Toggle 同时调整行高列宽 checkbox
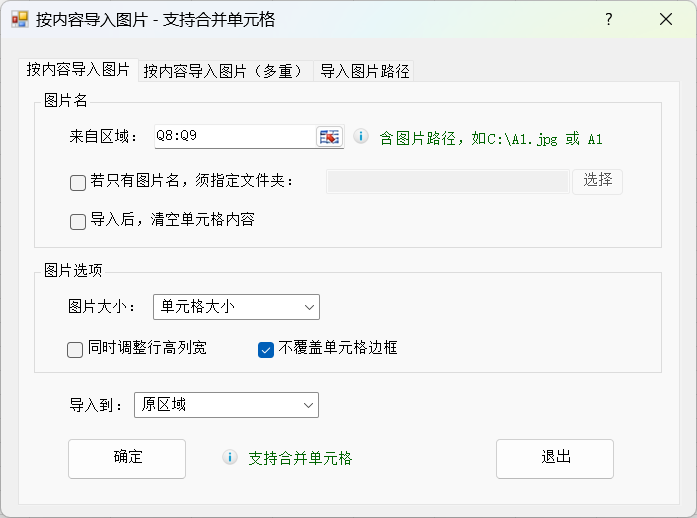697x518 pixels. [75, 350]
